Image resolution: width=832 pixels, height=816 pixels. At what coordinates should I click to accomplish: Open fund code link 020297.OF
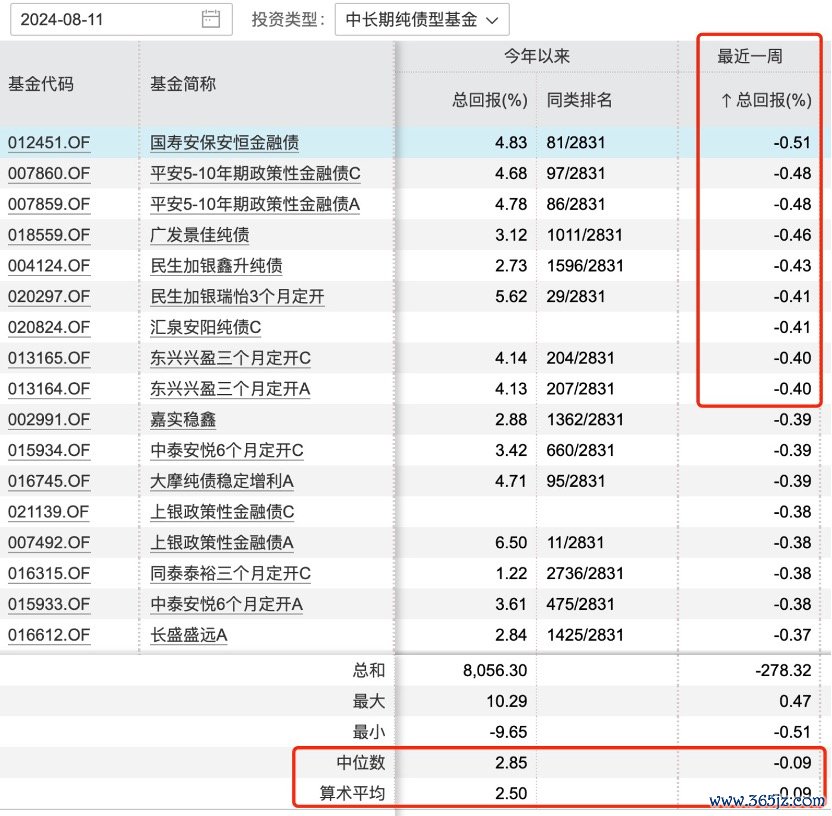[49, 297]
